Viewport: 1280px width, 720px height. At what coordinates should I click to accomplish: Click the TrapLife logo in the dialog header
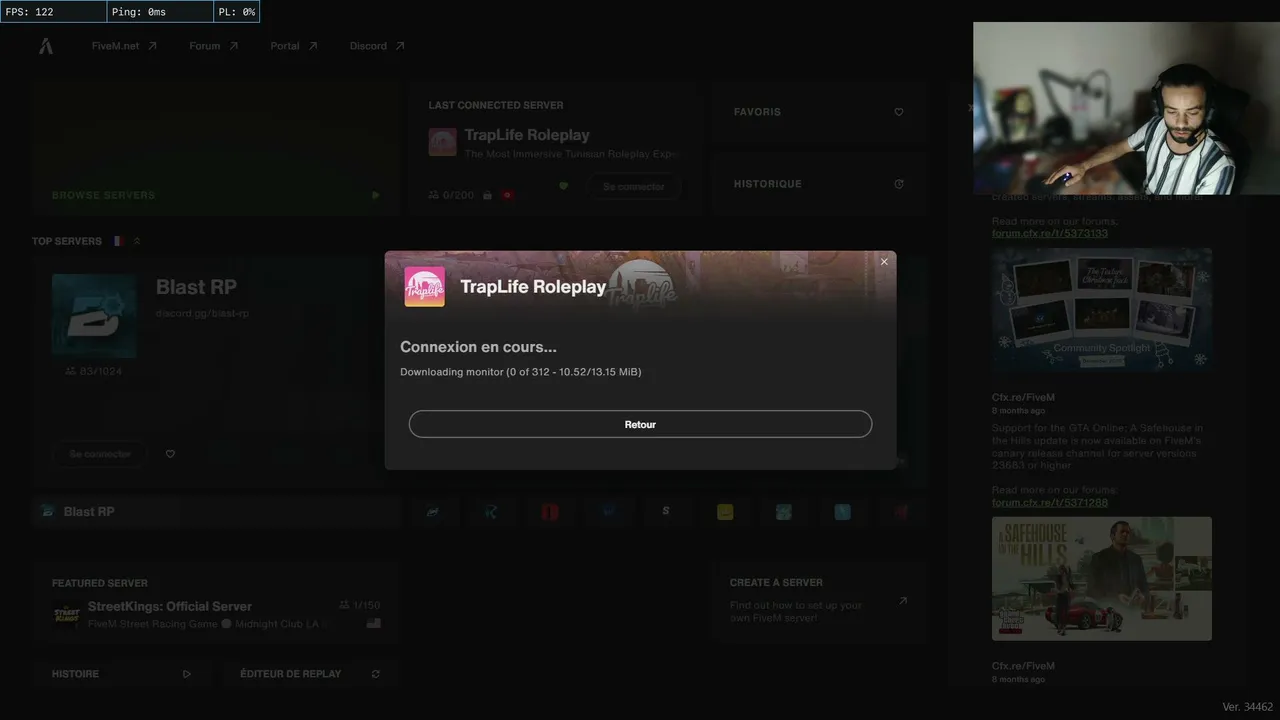click(424, 287)
